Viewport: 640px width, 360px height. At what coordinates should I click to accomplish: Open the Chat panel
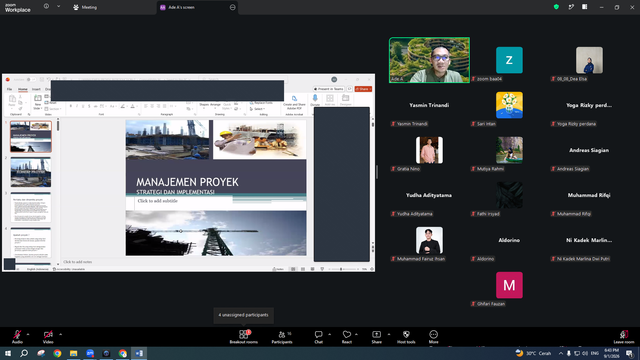(x=318, y=337)
